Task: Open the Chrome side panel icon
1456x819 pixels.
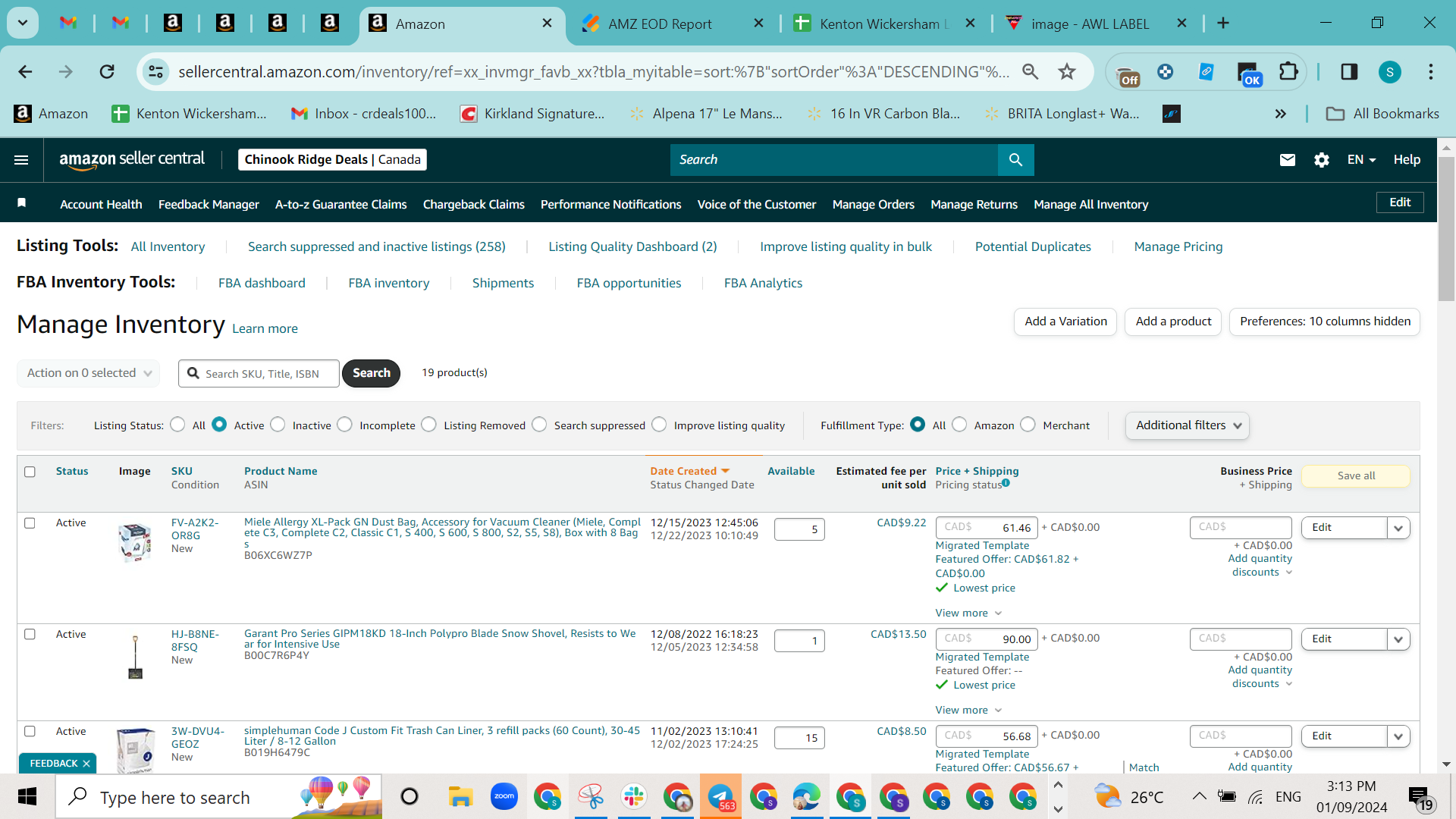Action: tap(1349, 72)
